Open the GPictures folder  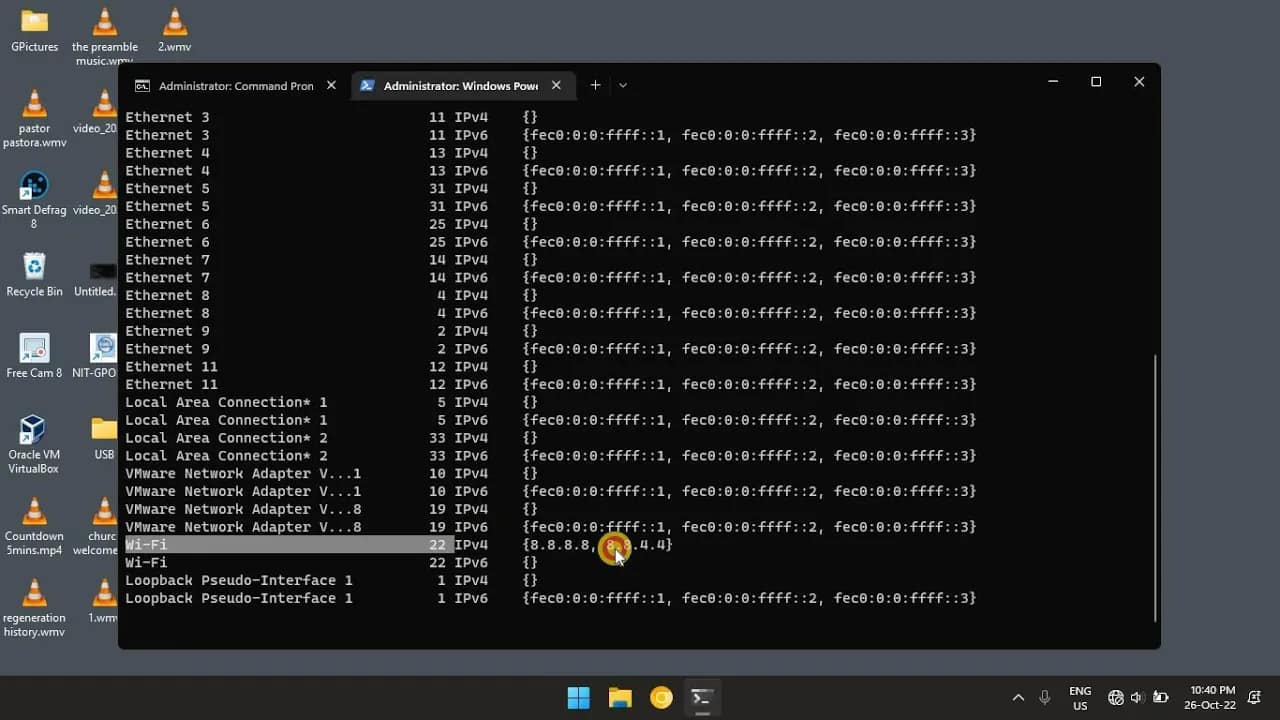coord(33,20)
